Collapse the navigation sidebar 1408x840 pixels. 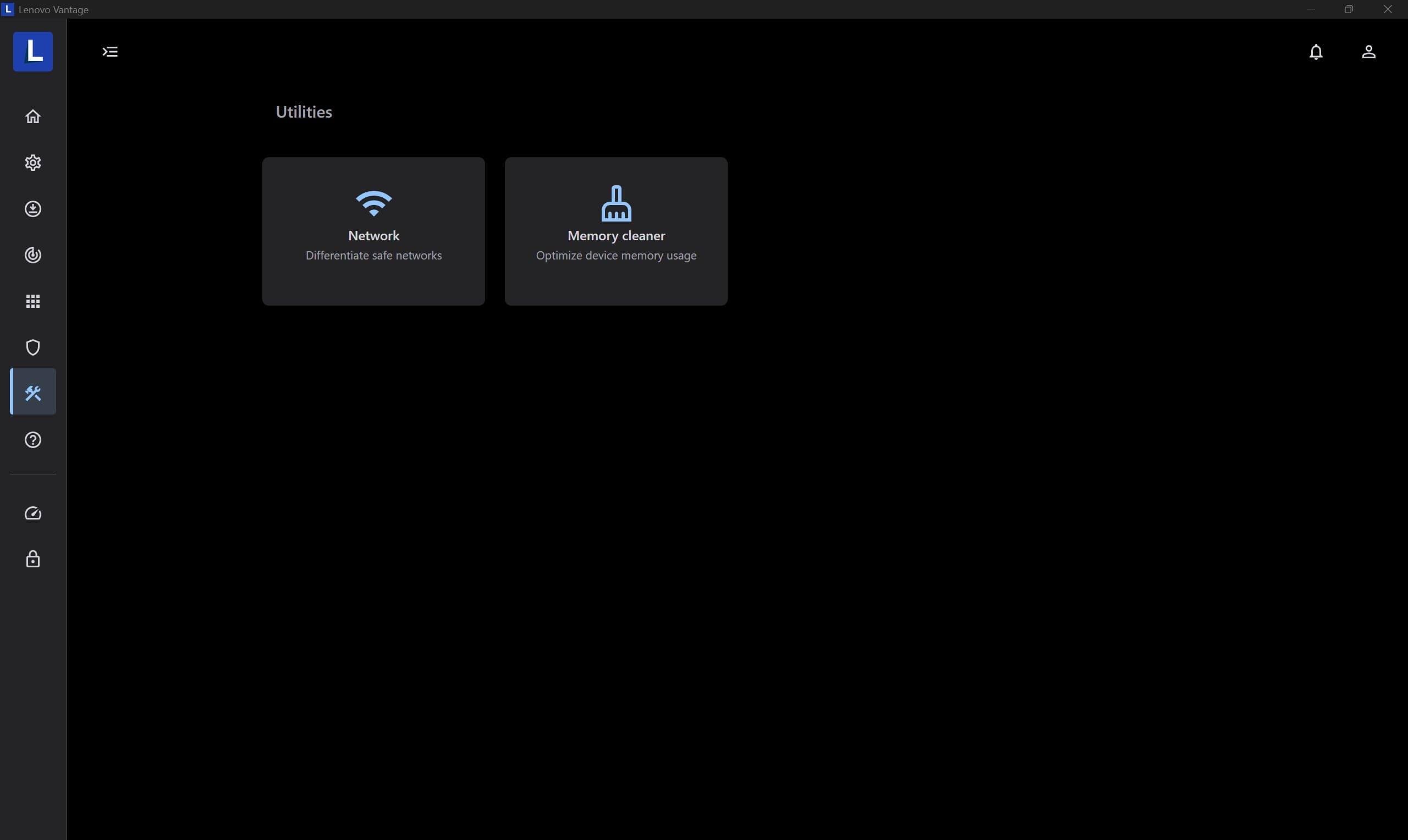point(110,52)
